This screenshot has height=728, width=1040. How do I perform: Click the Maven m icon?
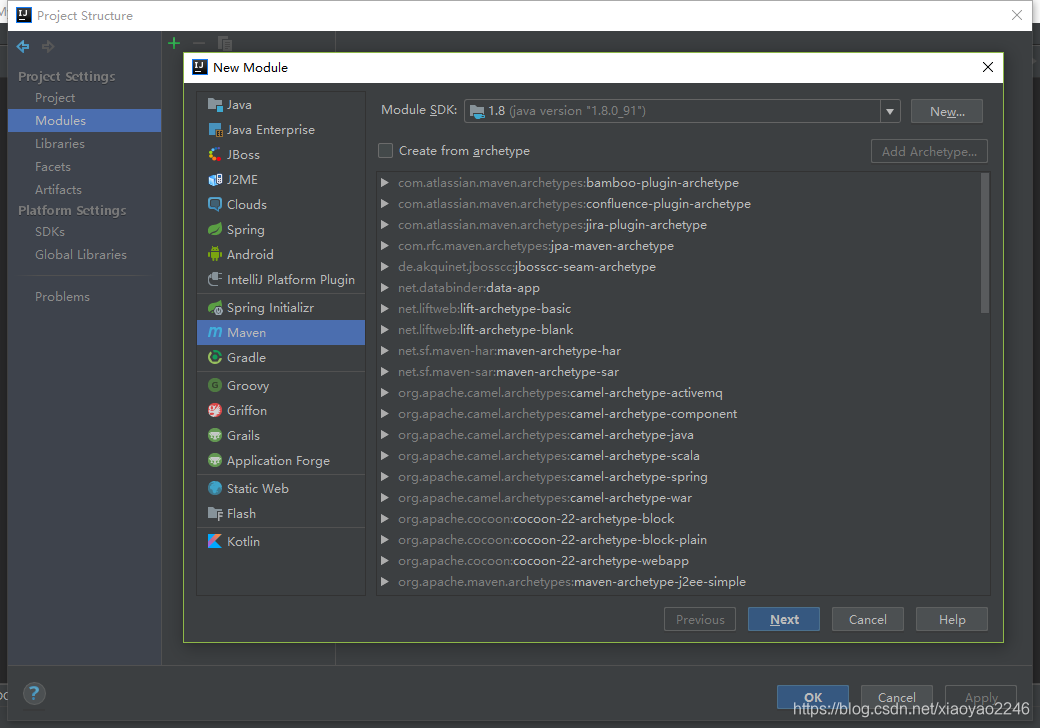[x=215, y=332]
